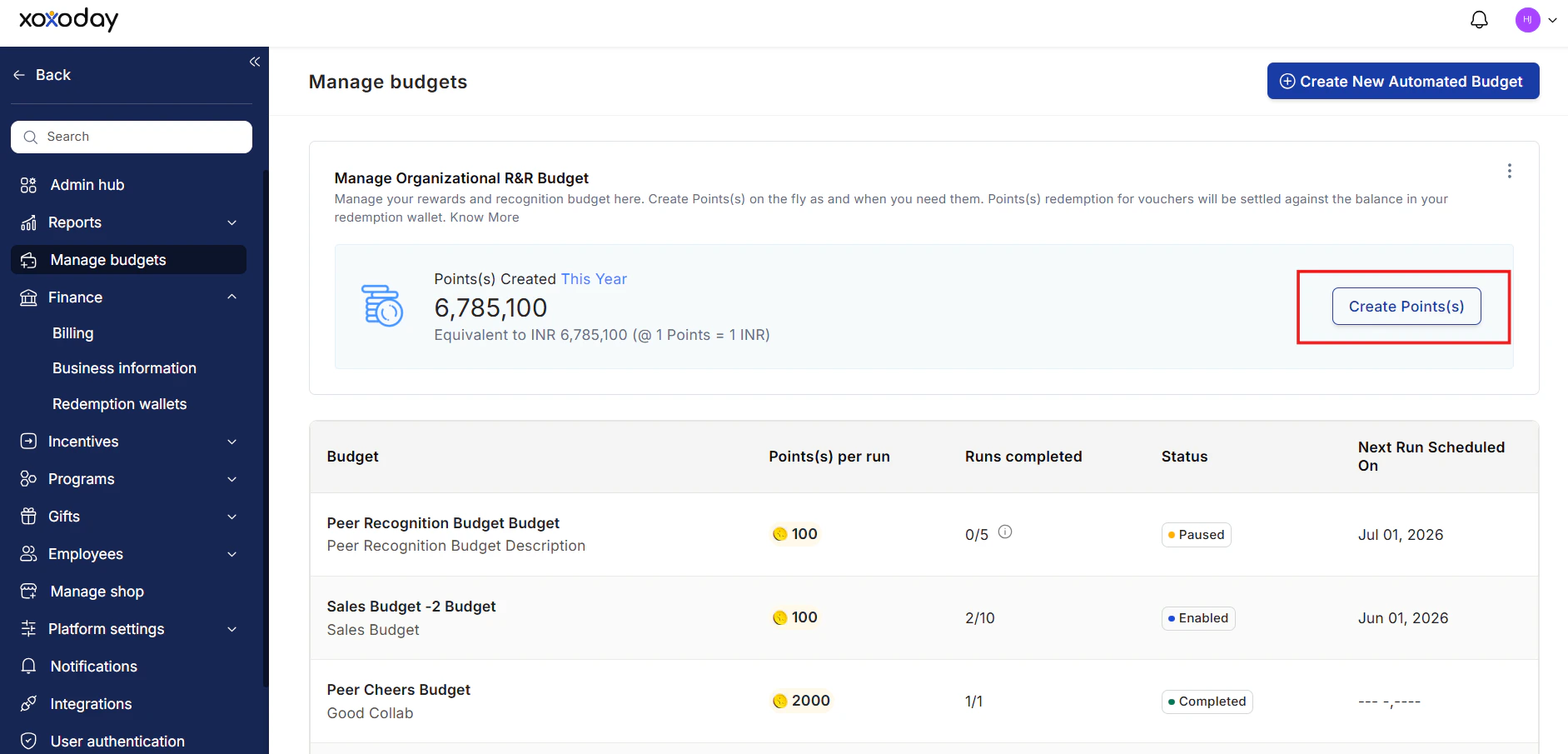The width and height of the screenshot is (1568, 754).
Task: Click the Manage budgets piggy bank icon
Action: (28, 260)
